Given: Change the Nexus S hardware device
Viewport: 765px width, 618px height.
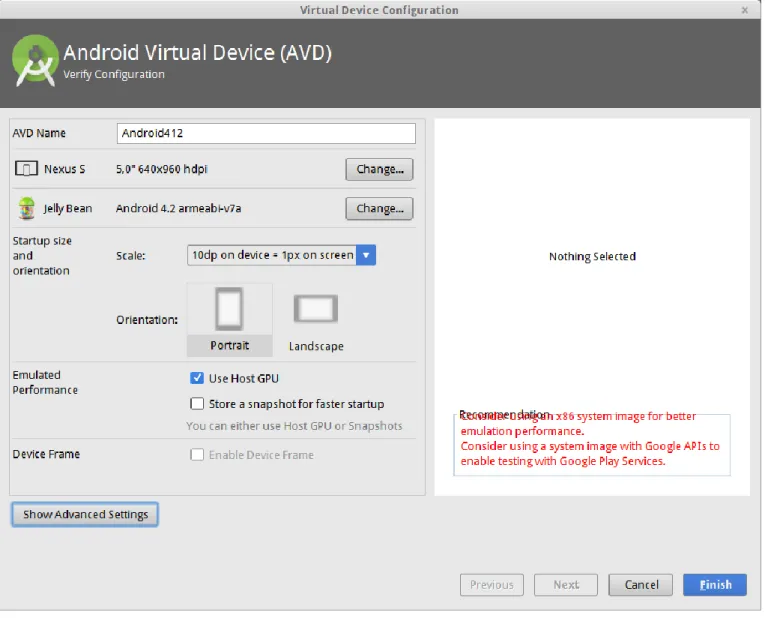Looking at the screenshot, I should (379, 169).
